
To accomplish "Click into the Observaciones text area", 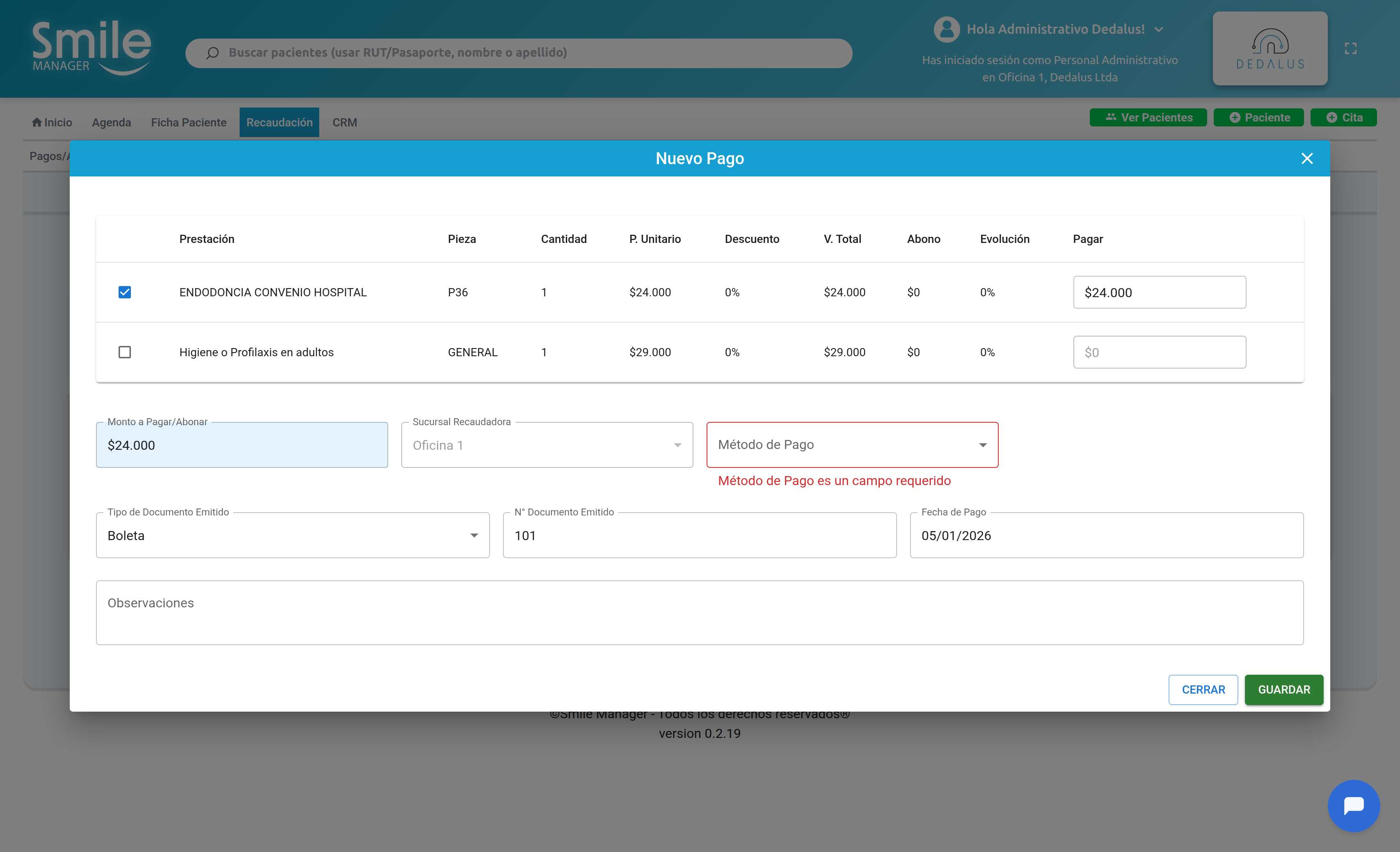I will 700,612.
